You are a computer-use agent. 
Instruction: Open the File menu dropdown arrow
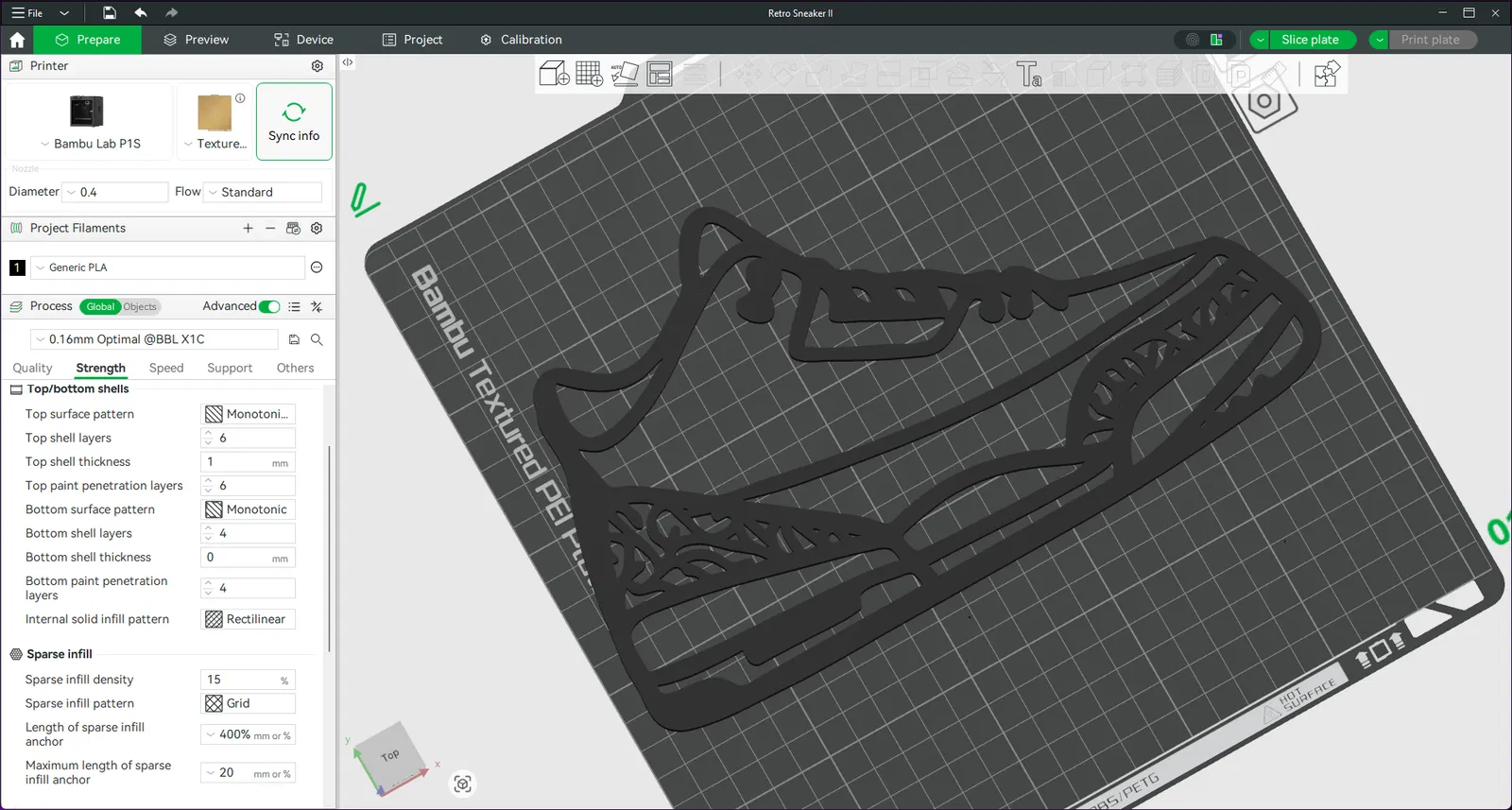click(x=64, y=13)
